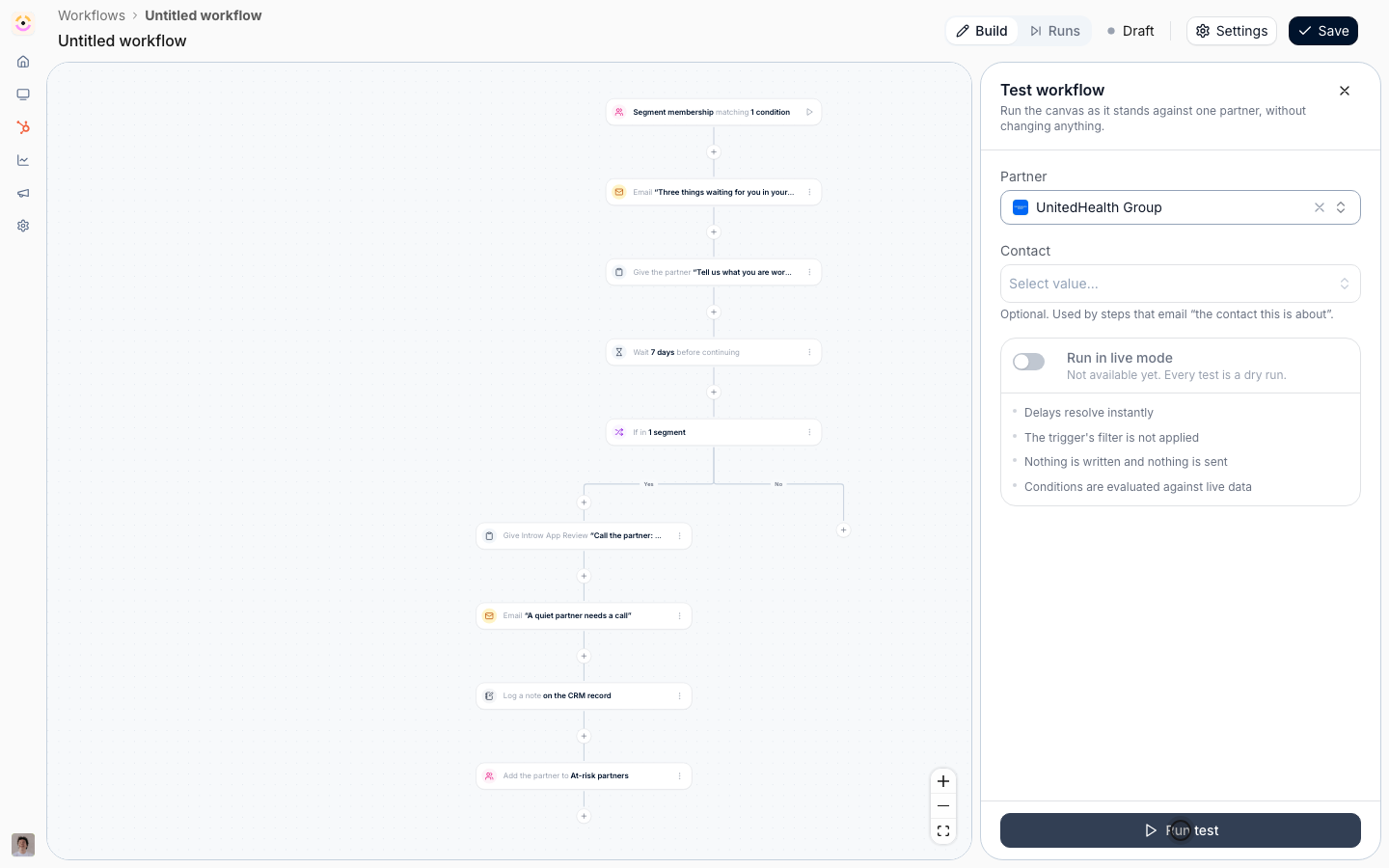Open the gear icon in the left sidebar
This screenshot has height=868, width=1389.
tap(23, 226)
